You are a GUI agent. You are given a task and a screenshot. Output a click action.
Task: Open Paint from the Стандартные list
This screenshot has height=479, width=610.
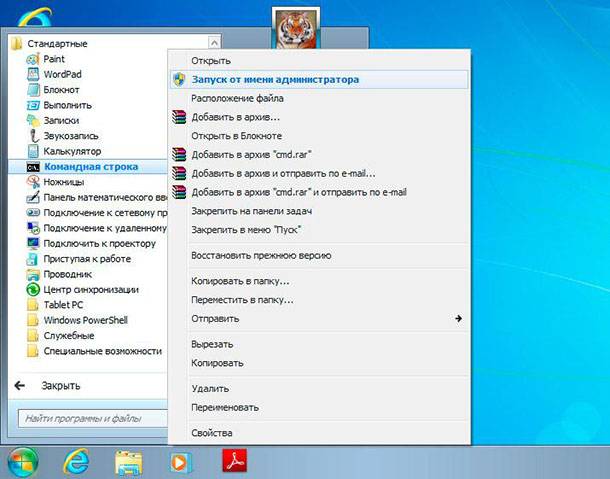[46, 59]
